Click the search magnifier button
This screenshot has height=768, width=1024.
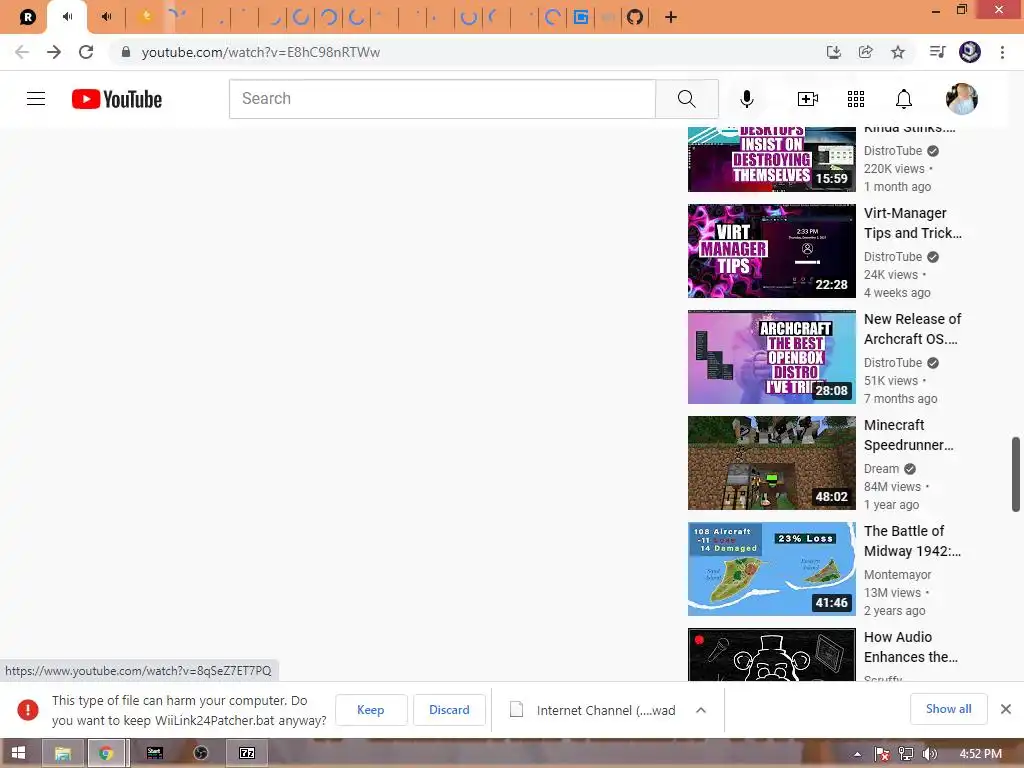pyautogui.click(x=686, y=99)
